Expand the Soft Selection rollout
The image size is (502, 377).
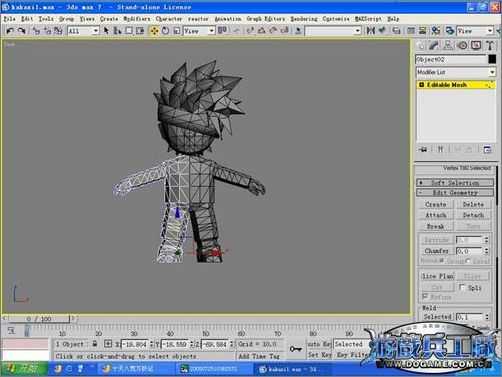(455, 183)
